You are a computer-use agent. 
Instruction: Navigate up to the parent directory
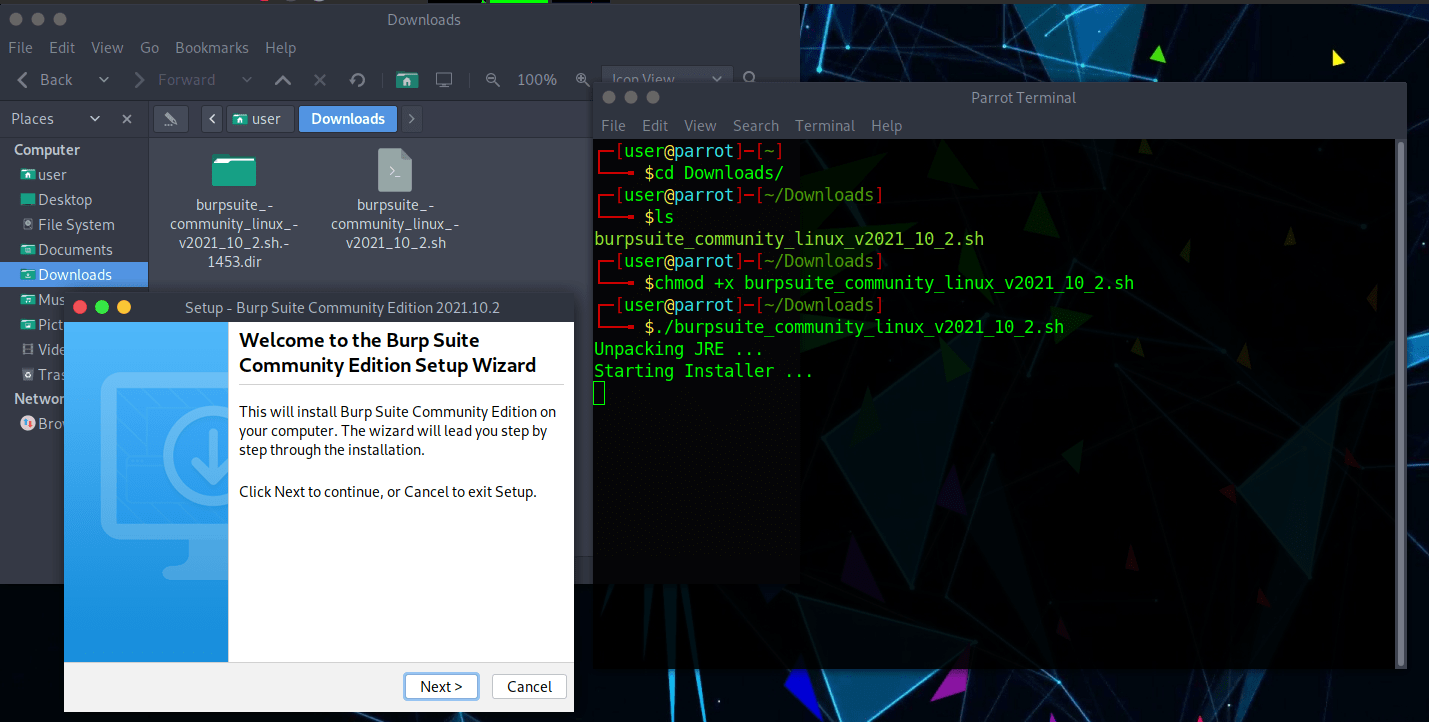(x=283, y=80)
